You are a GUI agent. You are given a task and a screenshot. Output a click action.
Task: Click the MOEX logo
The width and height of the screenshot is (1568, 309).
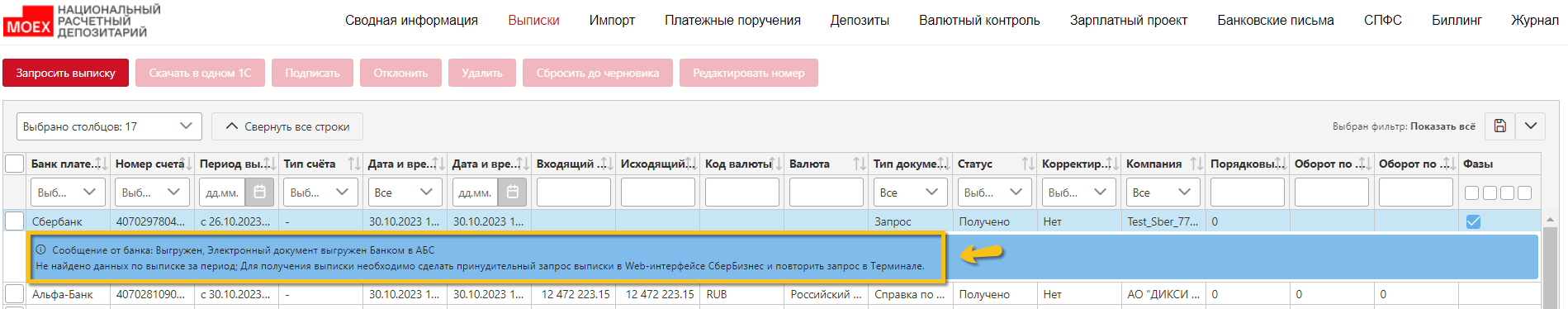coord(27,21)
